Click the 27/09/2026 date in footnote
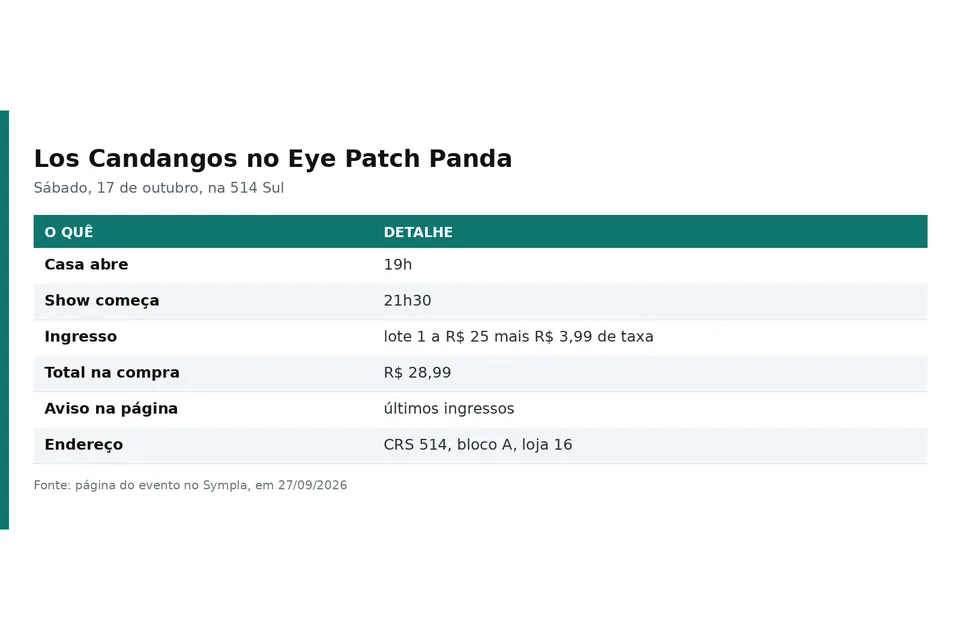 pos(312,485)
